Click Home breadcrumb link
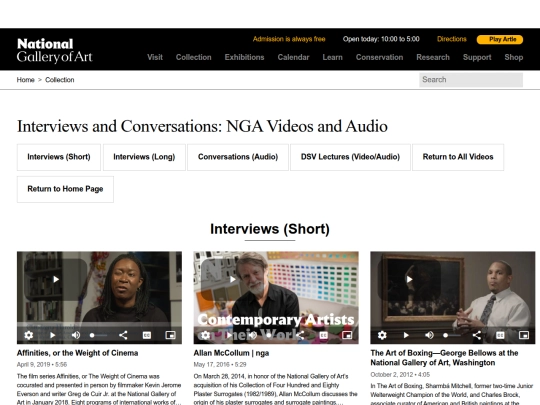This screenshot has width=540, height=405. [25, 80]
